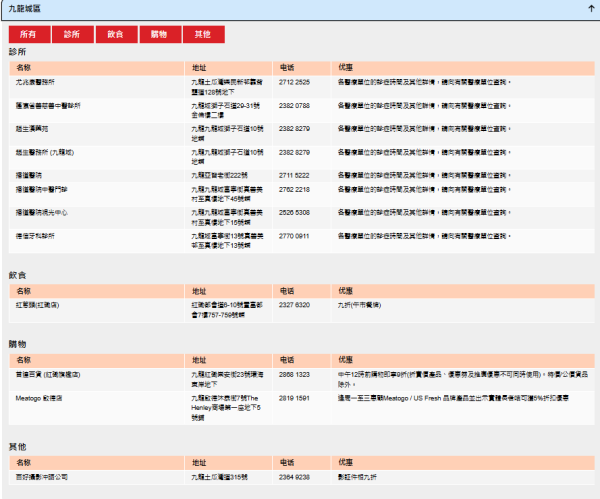Select the phone number 2712 2525
600x499 pixels.
pos(294,82)
